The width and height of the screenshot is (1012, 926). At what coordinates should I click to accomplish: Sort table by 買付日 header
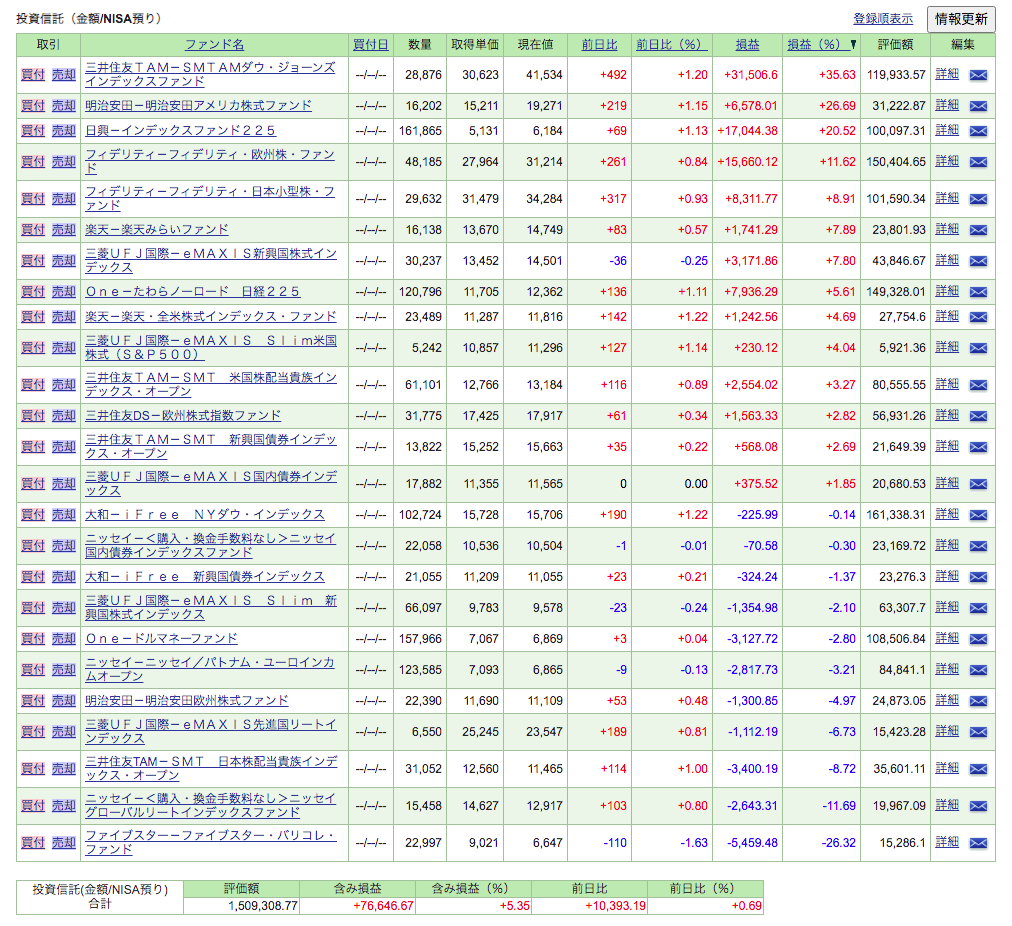click(x=370, y=45)
